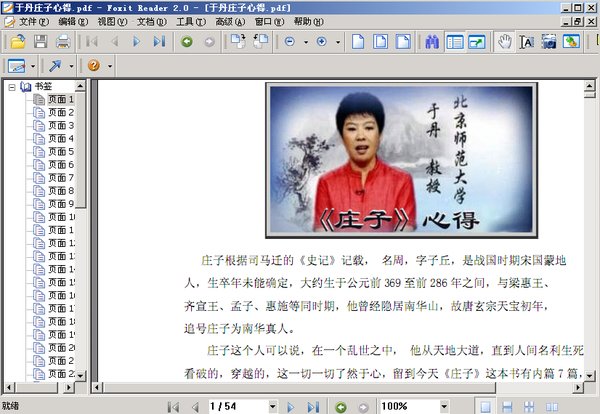The width and height of the screenshot is (600, 414).
Task: Select bookmark 页面 2
Action: (x=61, y=112)
